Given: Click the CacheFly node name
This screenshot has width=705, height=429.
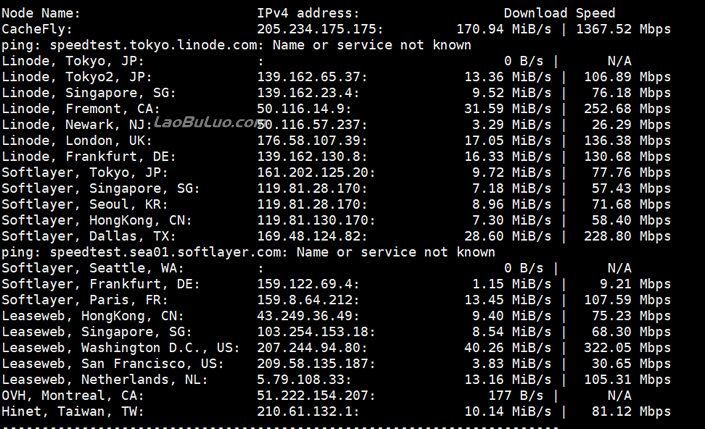Looking at the screenshot, I should click(x=37, y=29).
